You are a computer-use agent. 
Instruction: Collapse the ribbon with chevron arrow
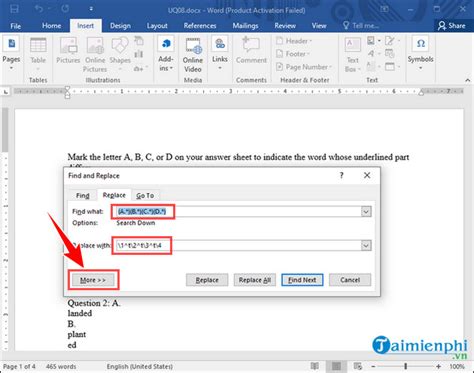coord(467,80)
